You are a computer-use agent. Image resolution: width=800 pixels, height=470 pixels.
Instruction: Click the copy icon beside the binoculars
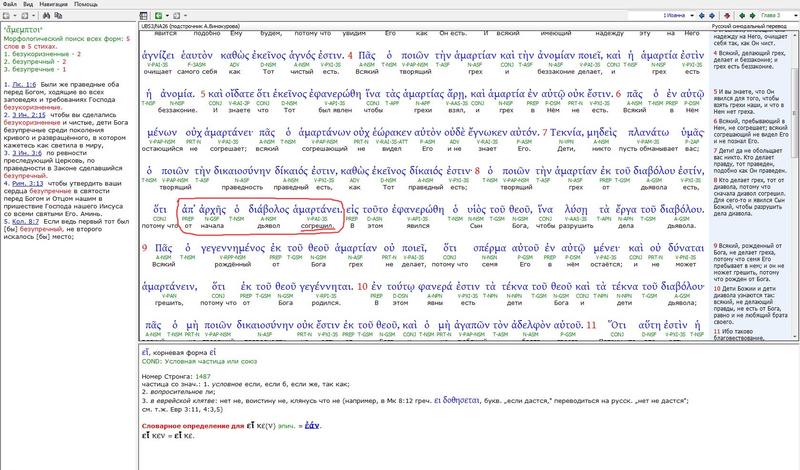coord(58,16)
